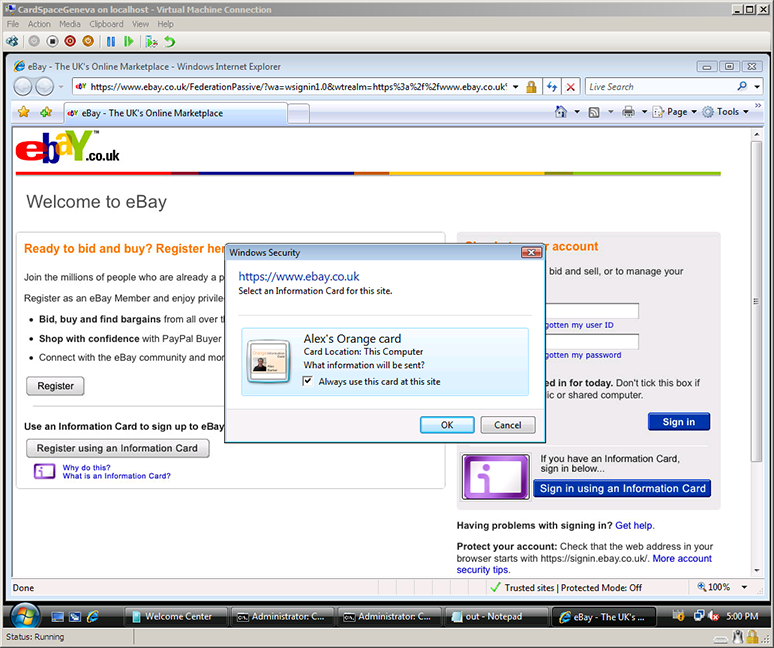
Task: Click the Windows Start orb
Action: point(24,614)
